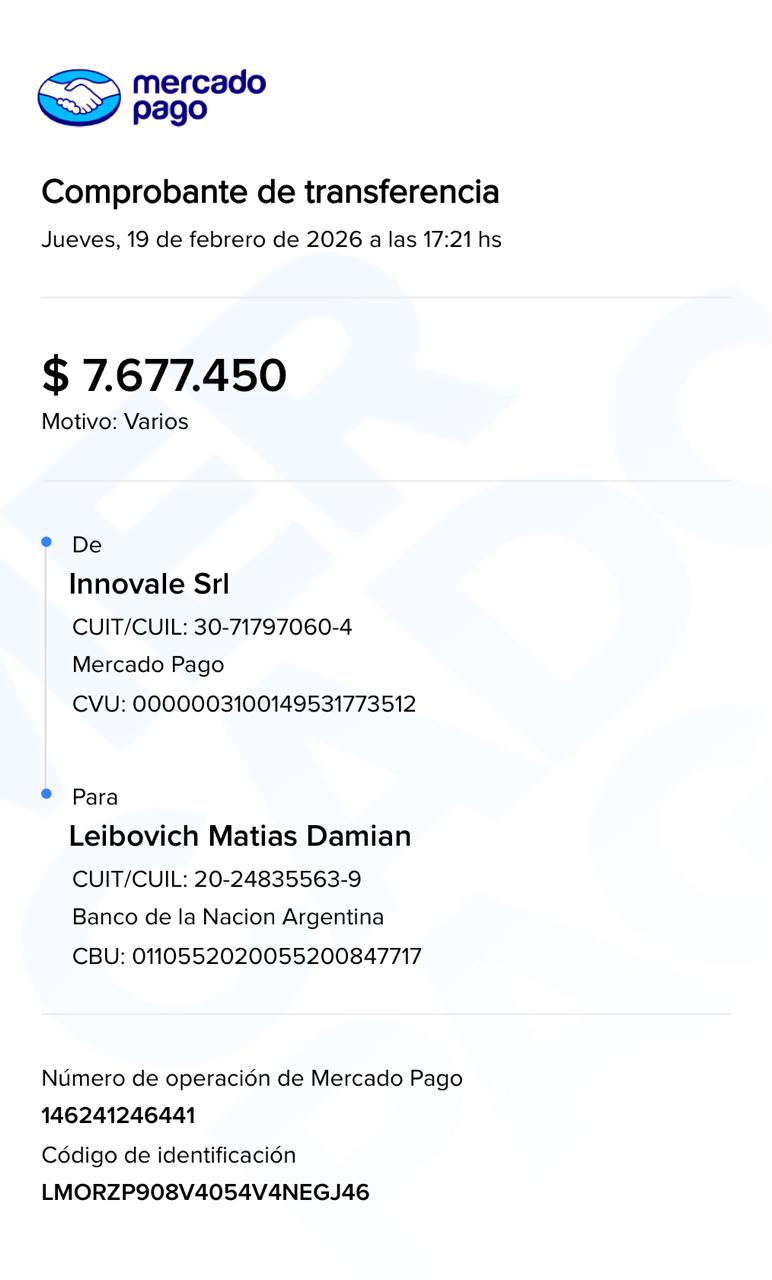
Task: Select operation number 146241246441
Action: click(118, 1116)
